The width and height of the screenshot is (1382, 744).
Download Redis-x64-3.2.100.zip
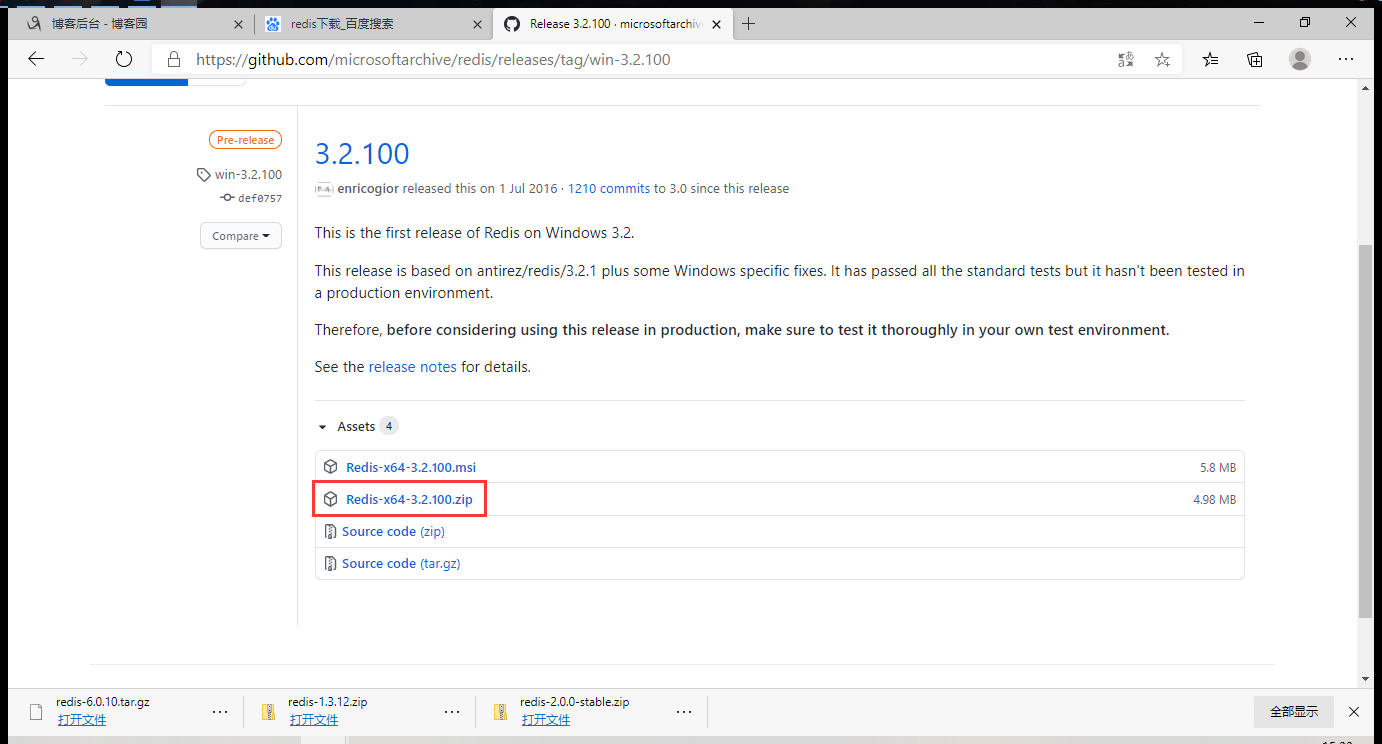[x=409, y=499]
